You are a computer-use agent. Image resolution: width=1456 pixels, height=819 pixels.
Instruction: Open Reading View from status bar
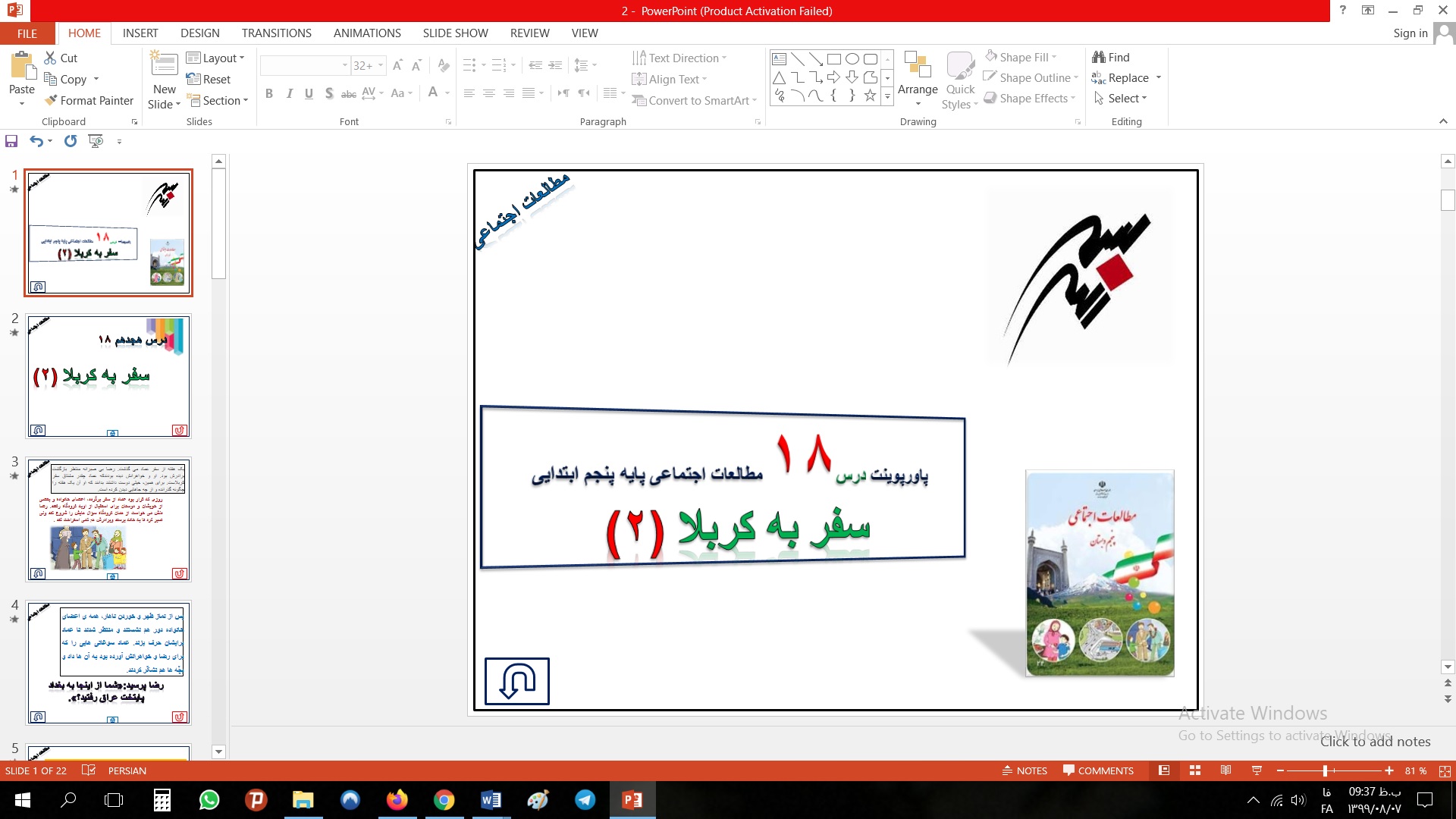pyautogui.click(x=1225, y=770)
